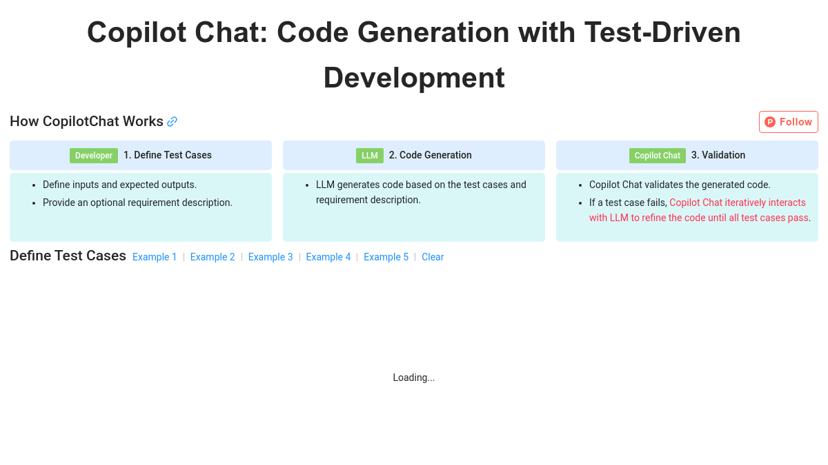
Task: Load Example 5 test cases
Action: 386,257
